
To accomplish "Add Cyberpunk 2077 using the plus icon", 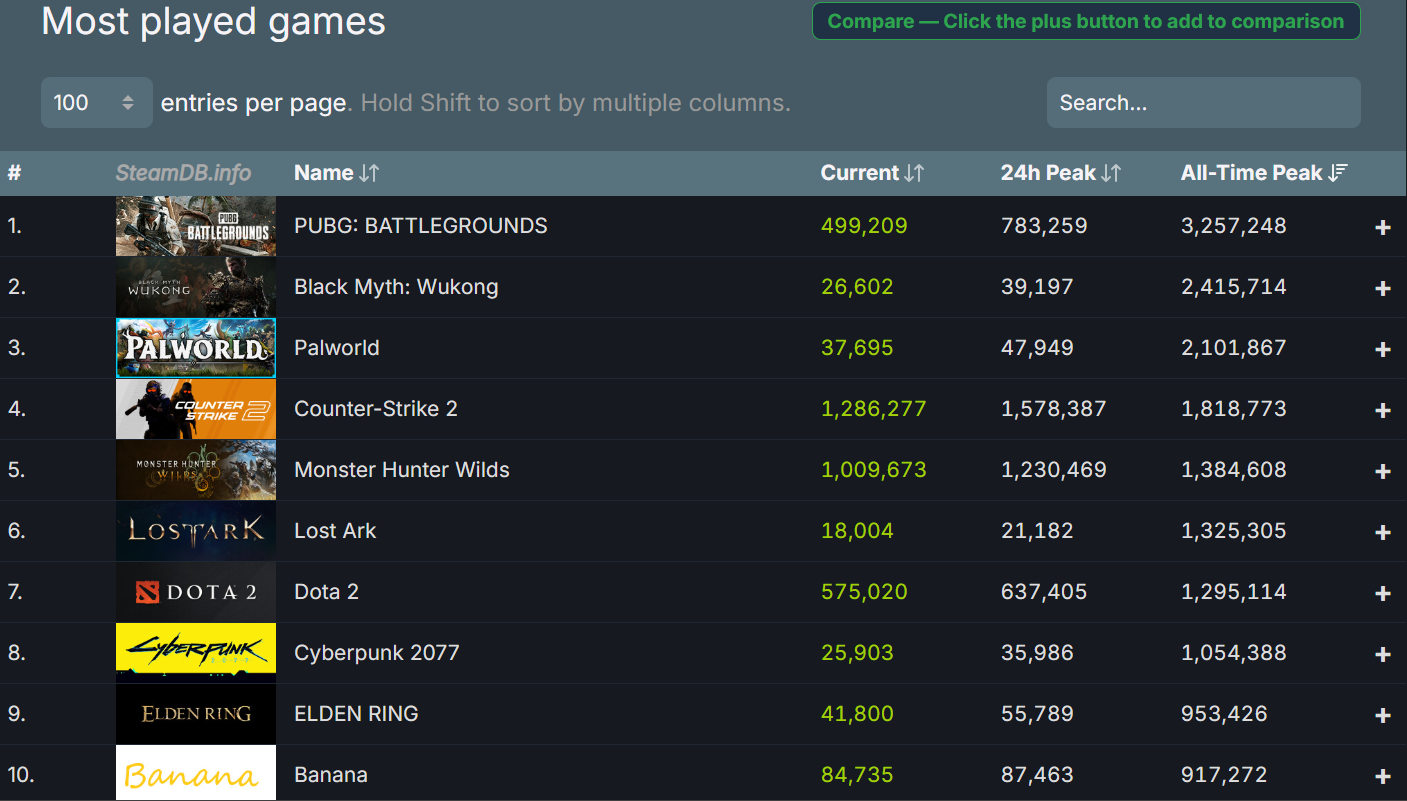I will (x=1382, y=653).
